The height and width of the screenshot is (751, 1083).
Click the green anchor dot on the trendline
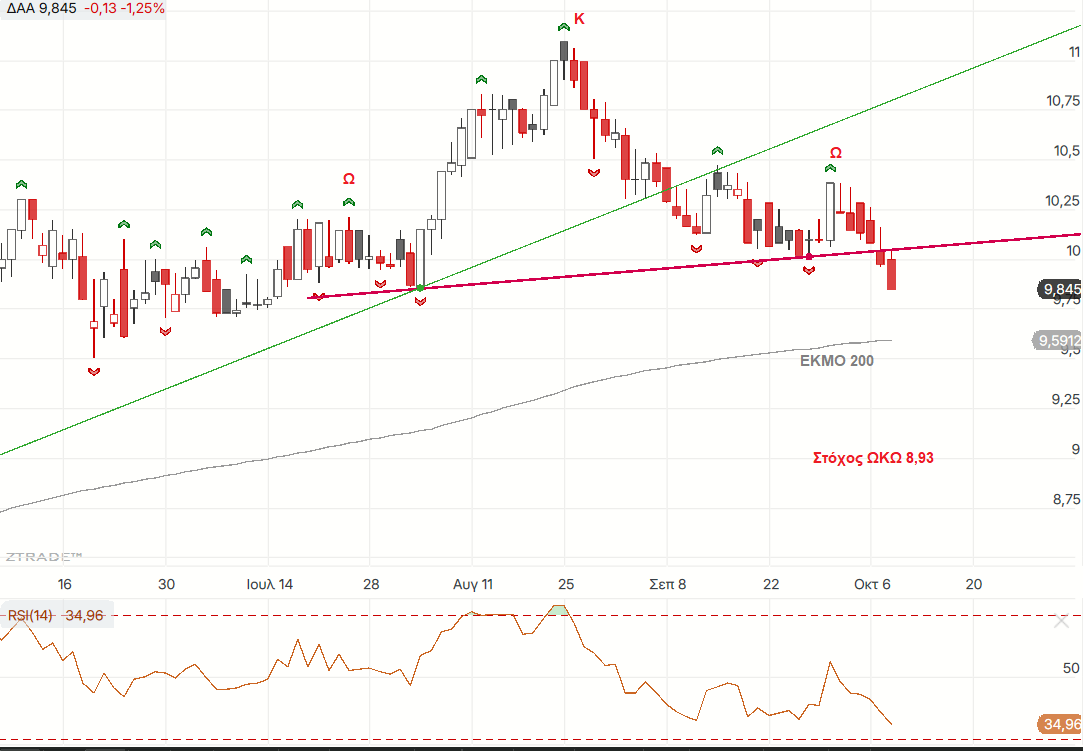click(x=420, y=288)
